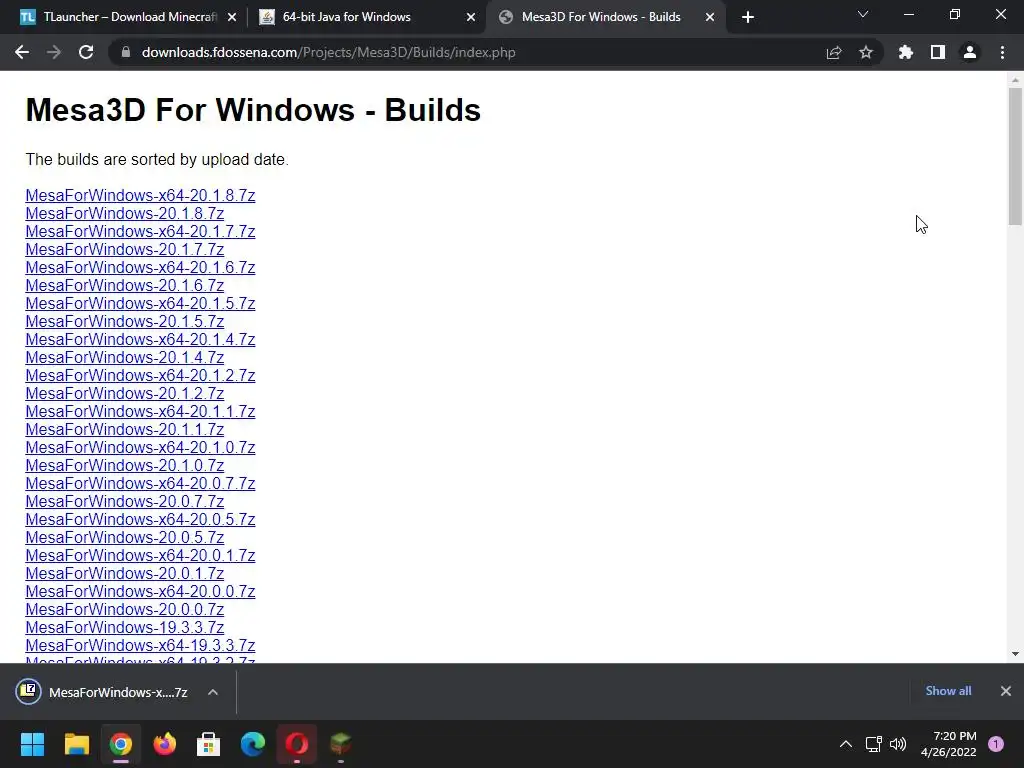
Task: Close the Mesa3D For Windows tab
Action: pos(710,17)
